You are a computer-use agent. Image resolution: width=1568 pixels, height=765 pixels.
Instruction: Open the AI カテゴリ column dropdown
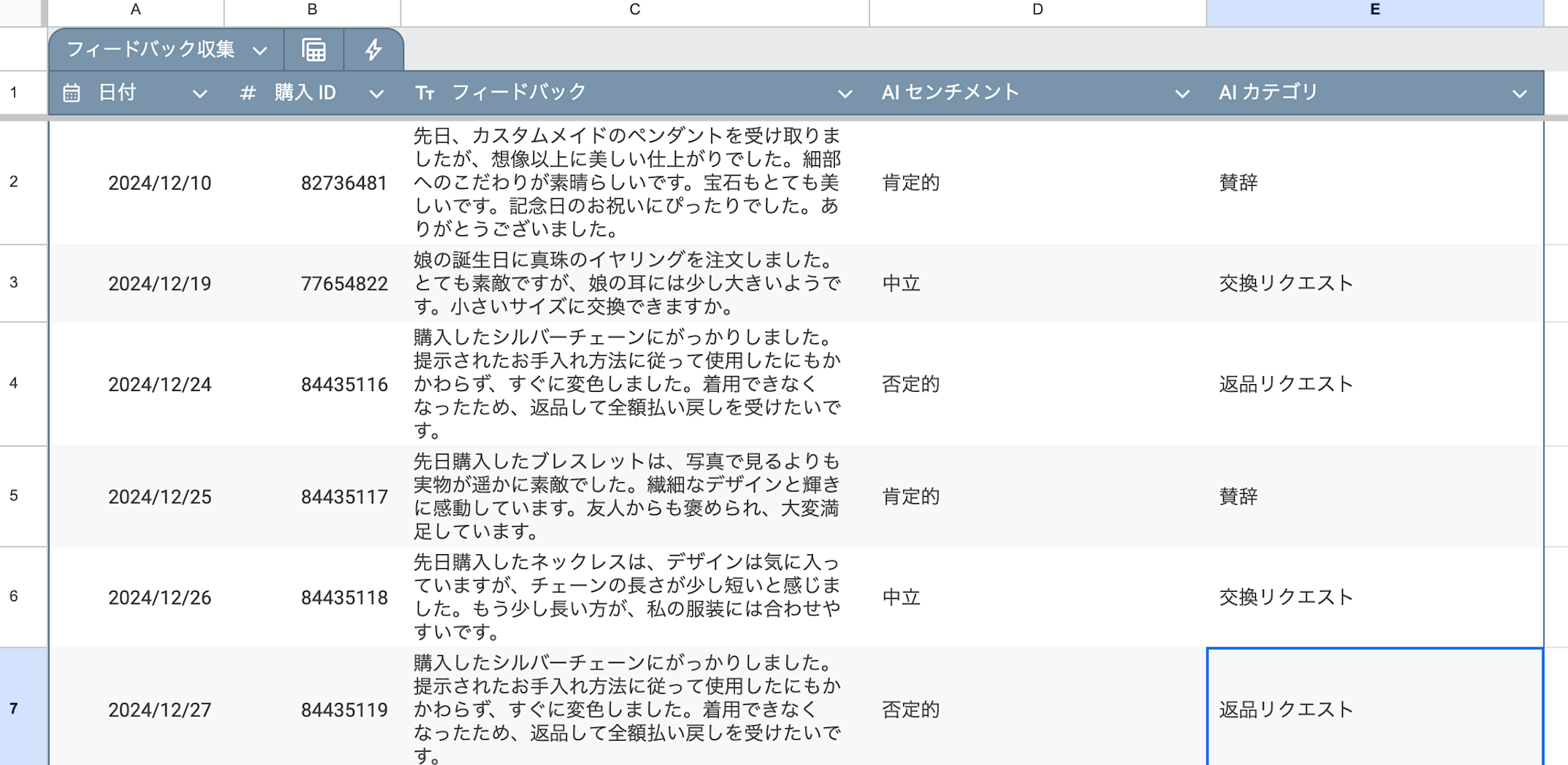(x=1518, y=94)
